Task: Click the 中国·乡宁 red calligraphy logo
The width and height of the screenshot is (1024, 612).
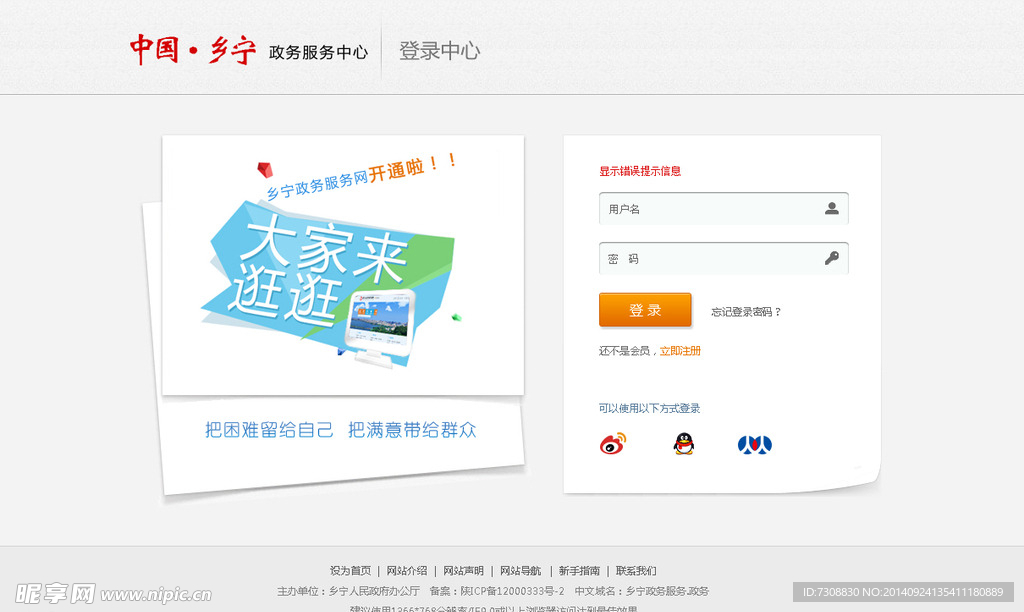Action: coord(192,47)
